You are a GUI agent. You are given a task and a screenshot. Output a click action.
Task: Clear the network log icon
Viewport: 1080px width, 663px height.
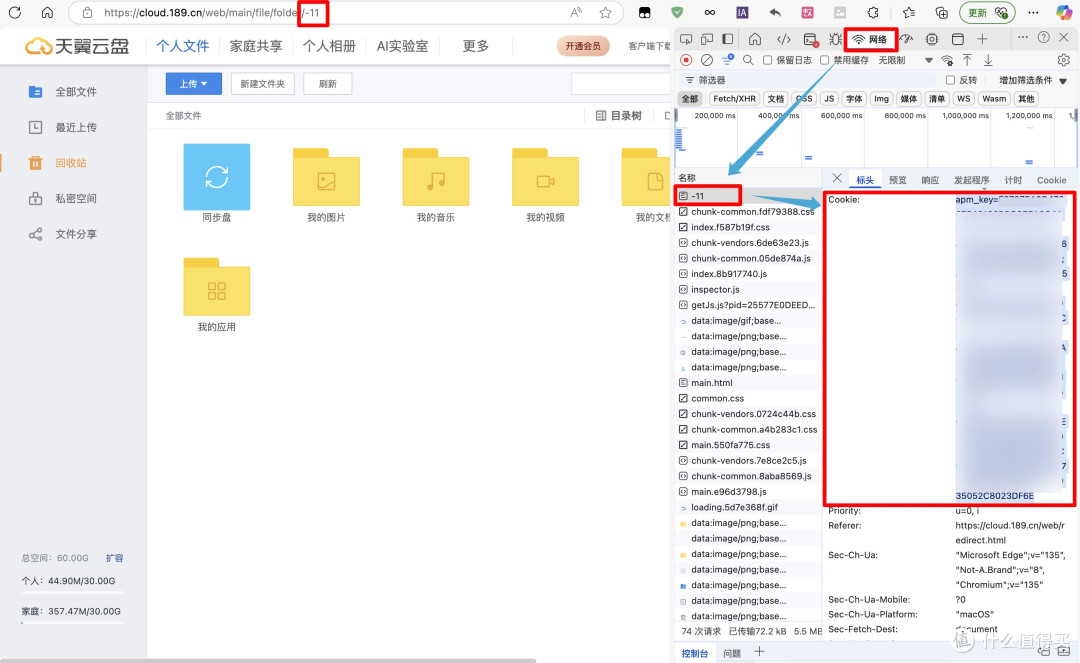pyautogui.click(x=707, y=60)
